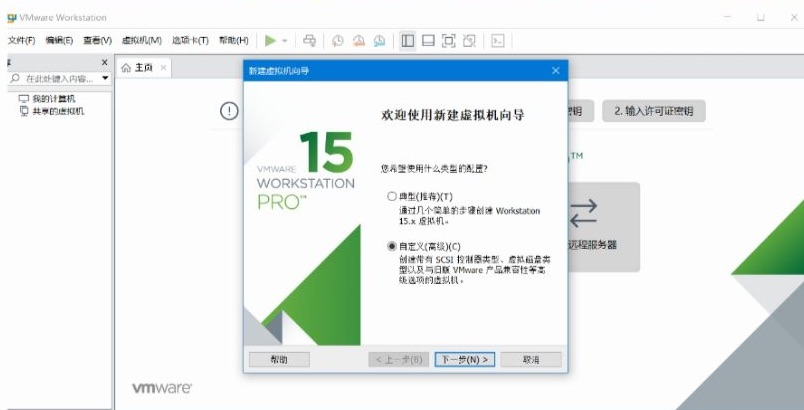Click the 下一步(N) > button
Screen dimensions: 804x410
(465, 359)
